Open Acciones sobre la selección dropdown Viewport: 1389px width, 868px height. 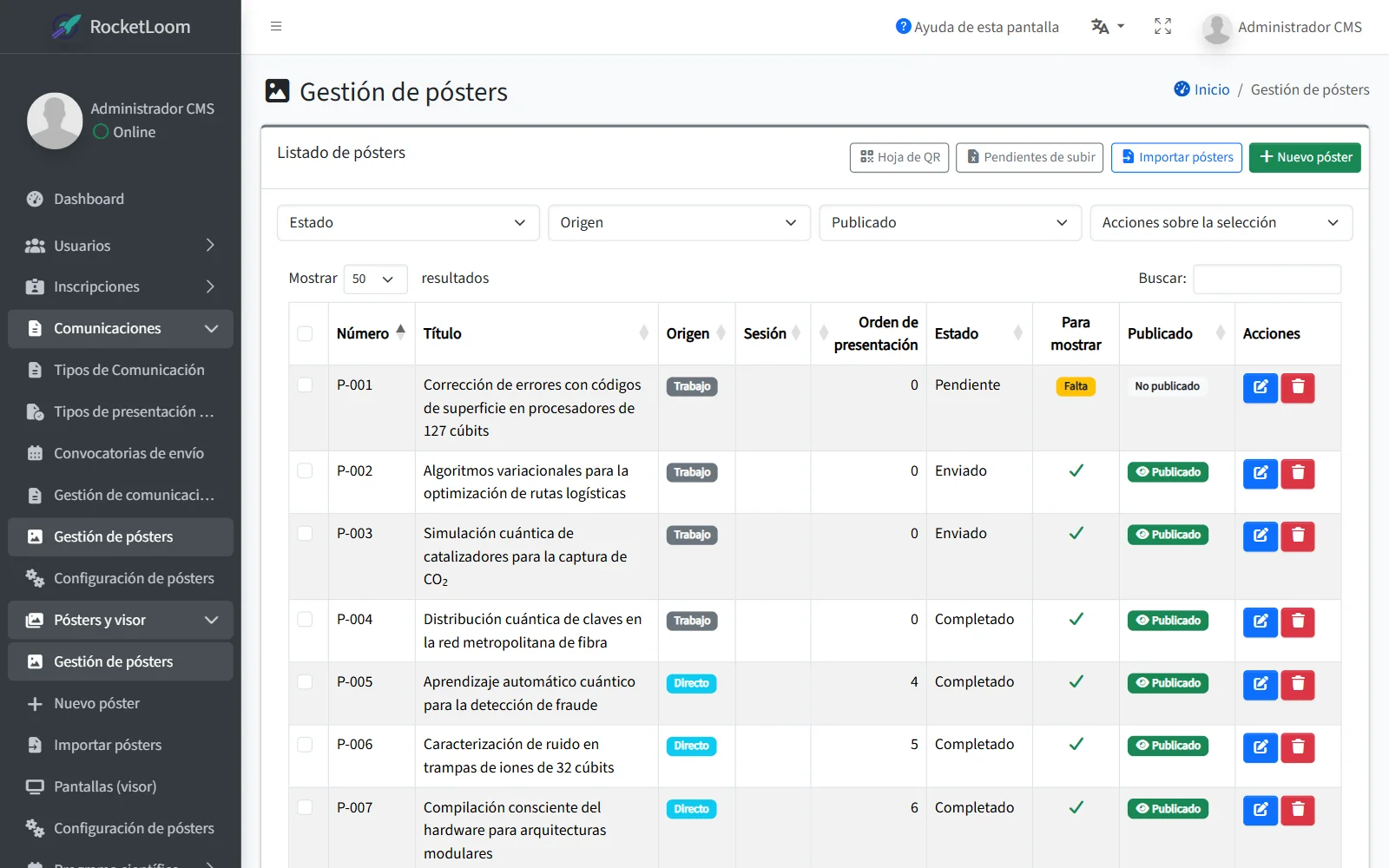pos(1221,222)
